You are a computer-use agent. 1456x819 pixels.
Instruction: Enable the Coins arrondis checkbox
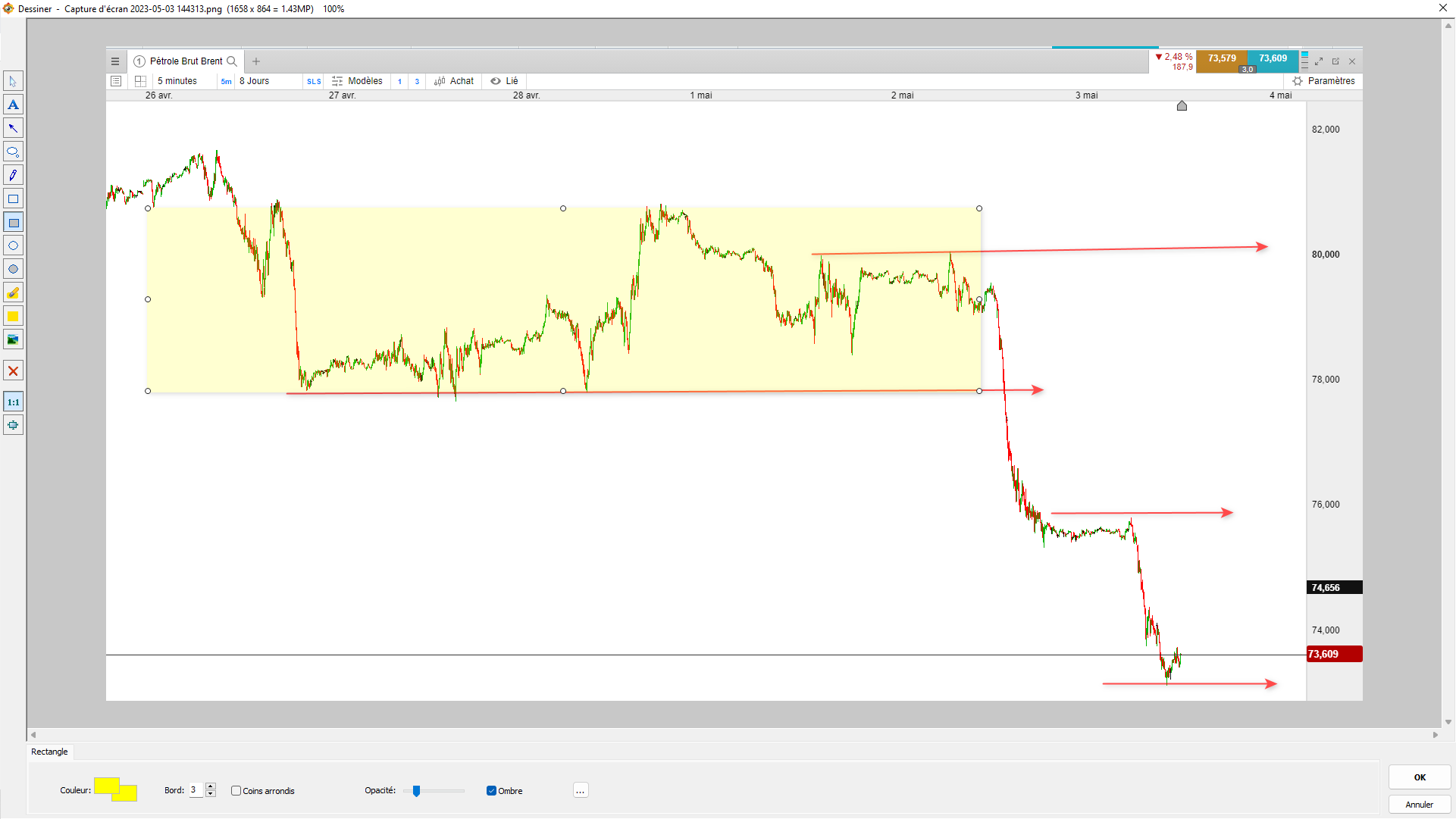236,791
